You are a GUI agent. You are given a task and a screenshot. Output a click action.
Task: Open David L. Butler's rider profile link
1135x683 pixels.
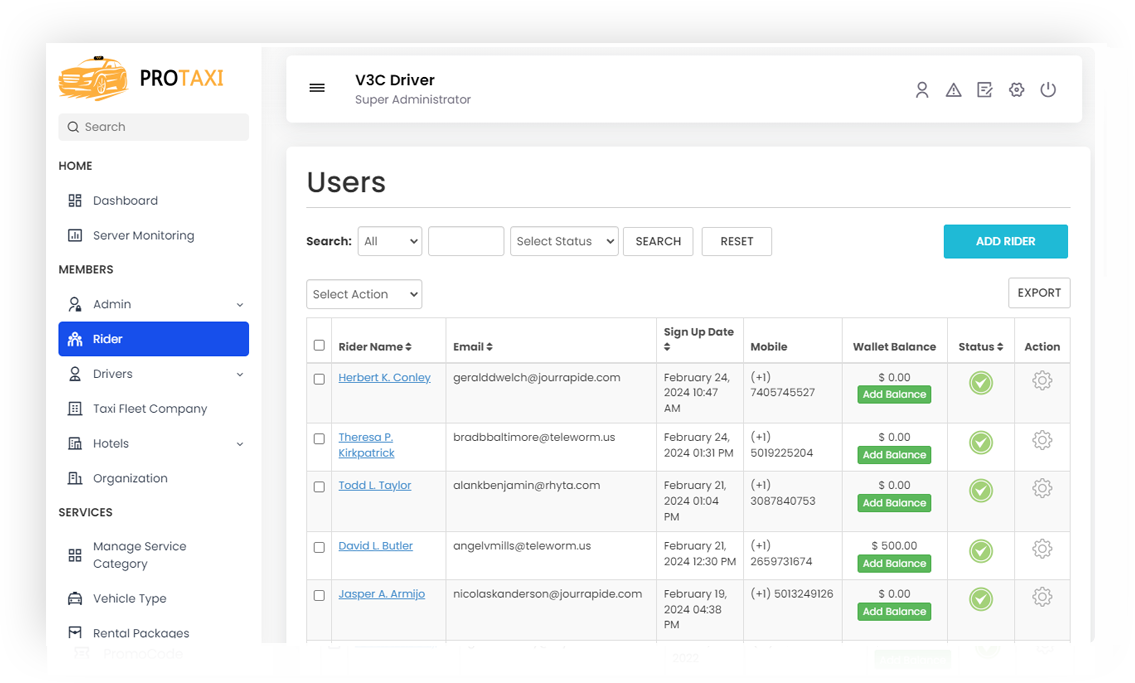[375, 545]
